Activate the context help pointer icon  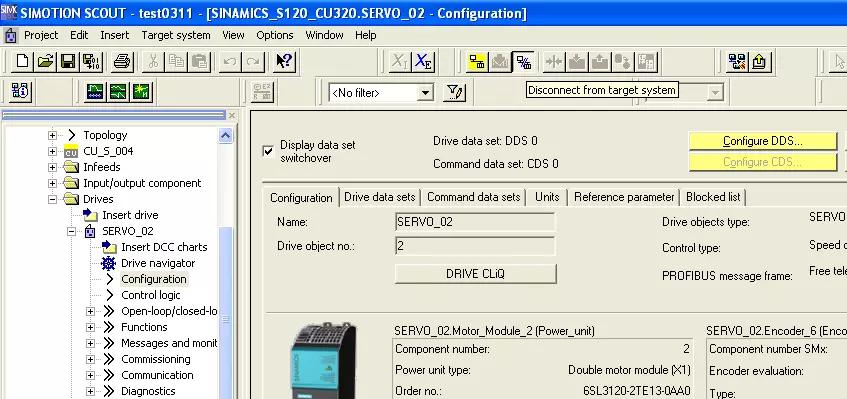point(284,61)
